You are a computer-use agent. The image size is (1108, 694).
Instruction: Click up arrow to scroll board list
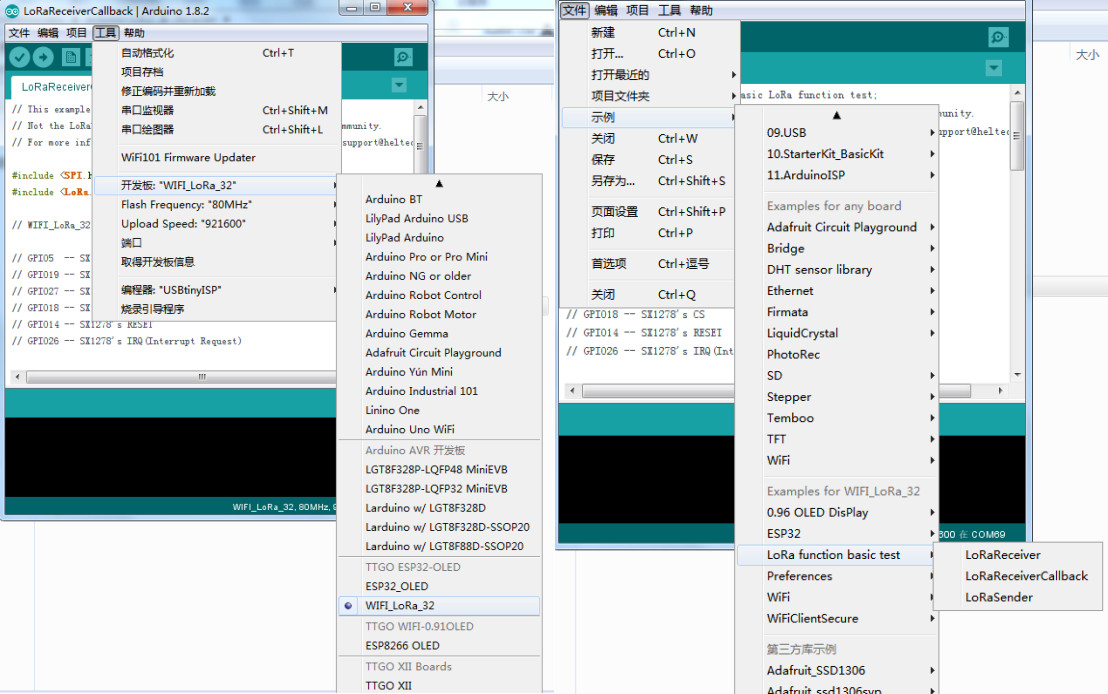[439, 183]
